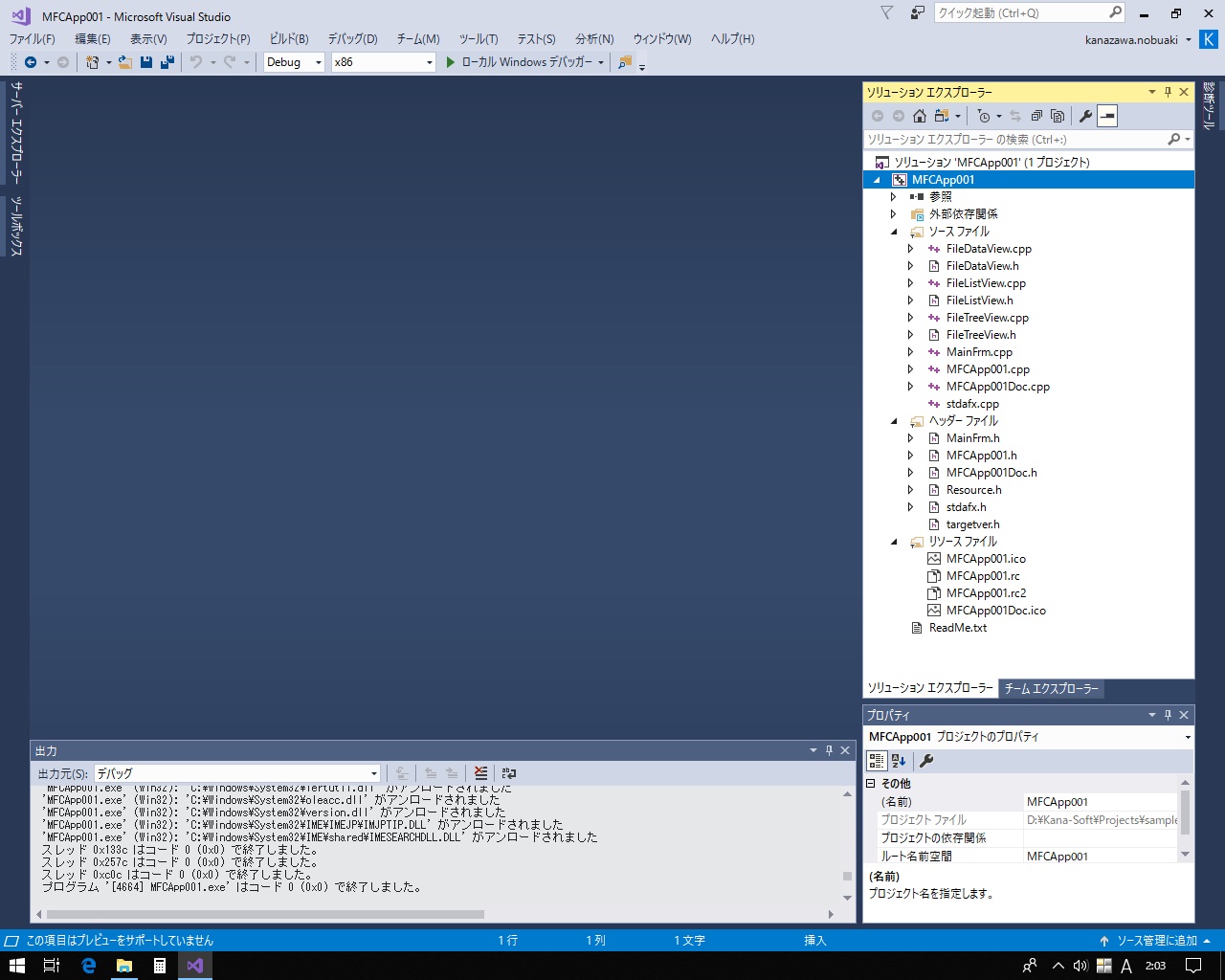Click the Solution Explorer search field
Viewport: 1225px width, 980px height.
tap(1015, 140)
